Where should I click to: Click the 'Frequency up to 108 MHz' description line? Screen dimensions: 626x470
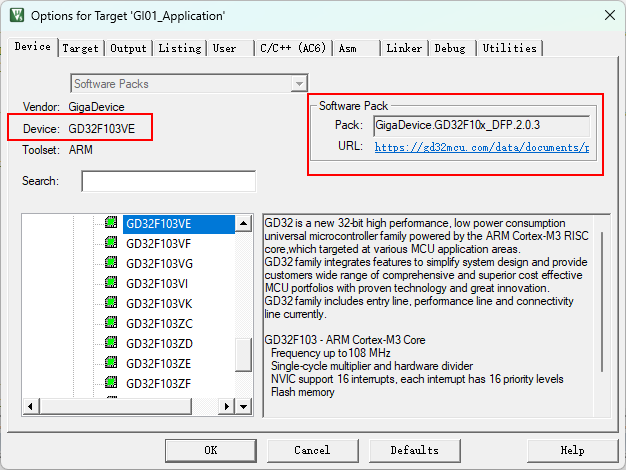(x=331, y=353)
